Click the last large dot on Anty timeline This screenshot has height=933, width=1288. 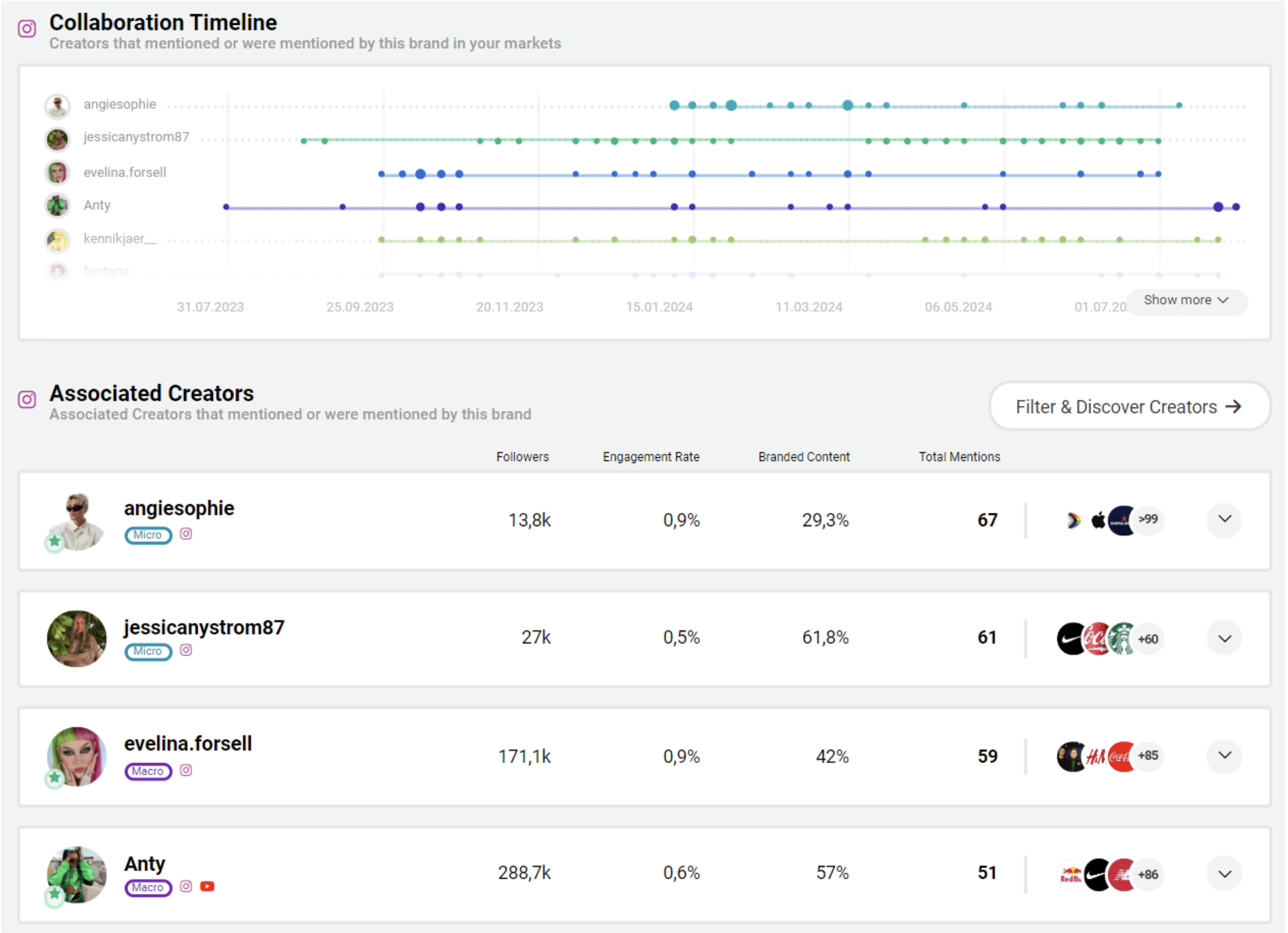(x=1218, y=206)
